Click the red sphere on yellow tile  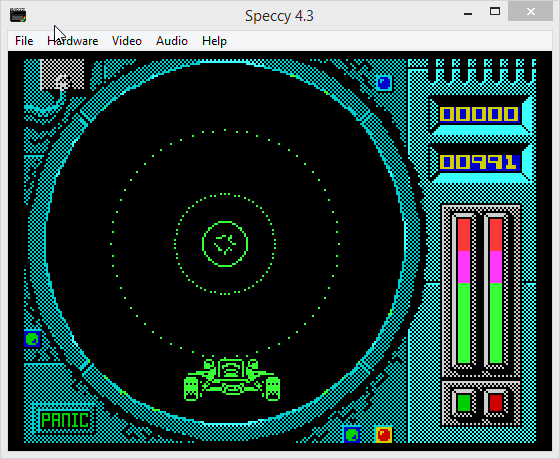click(x=384, y=435)
